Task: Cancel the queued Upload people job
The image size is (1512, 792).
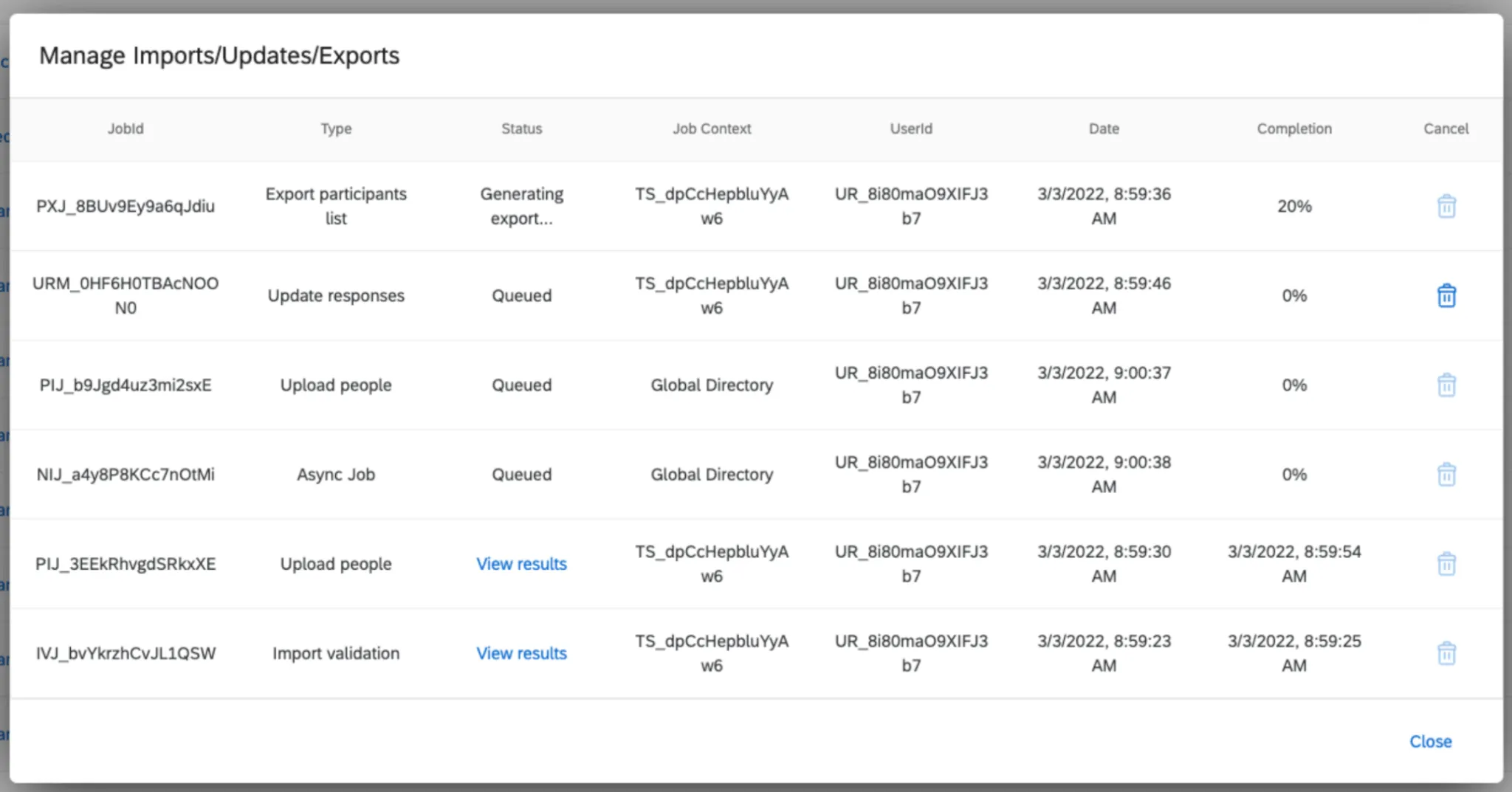Action: 1446,385
